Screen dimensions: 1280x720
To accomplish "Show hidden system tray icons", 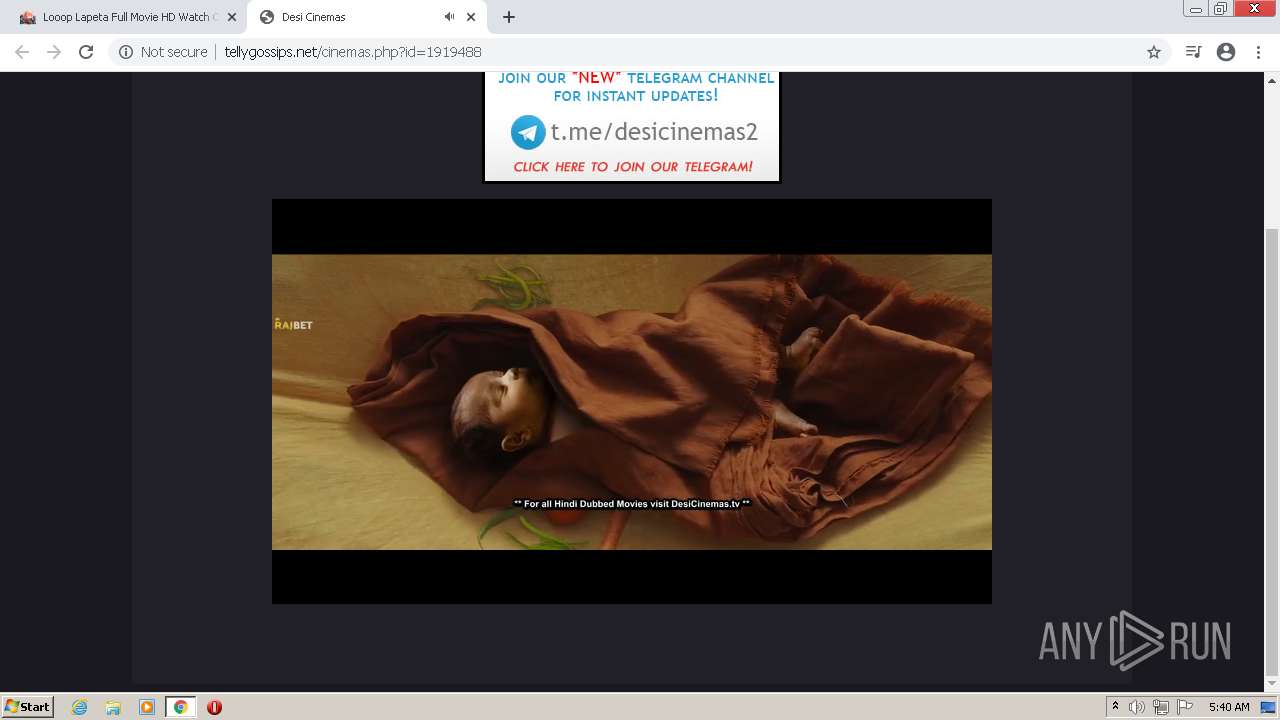I will pyautogui.click(x=1115, y=707).
